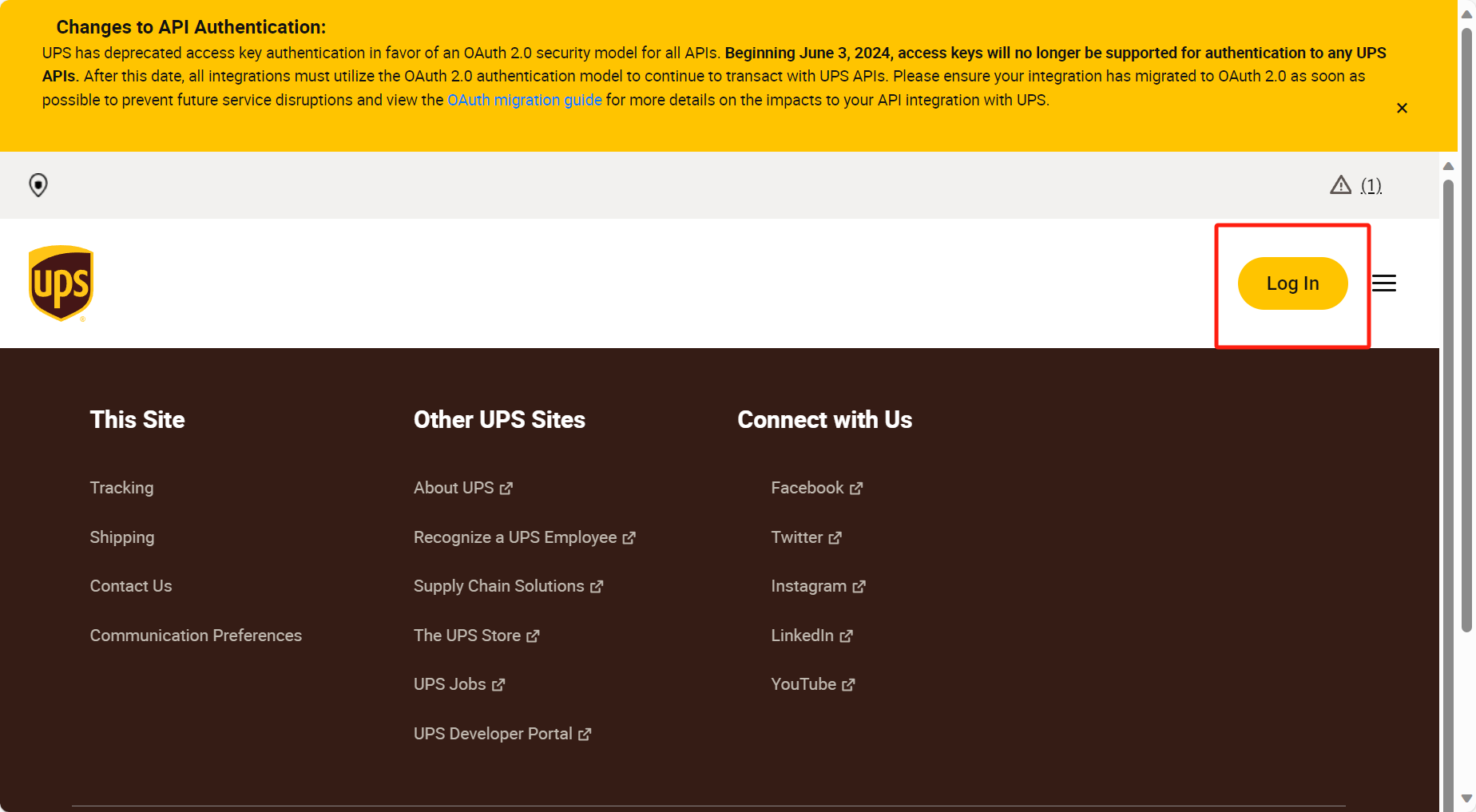This screenshot has width=1476, height=812.
Task: Click the external-link icon beside YouTube
Action: point(849,684)
